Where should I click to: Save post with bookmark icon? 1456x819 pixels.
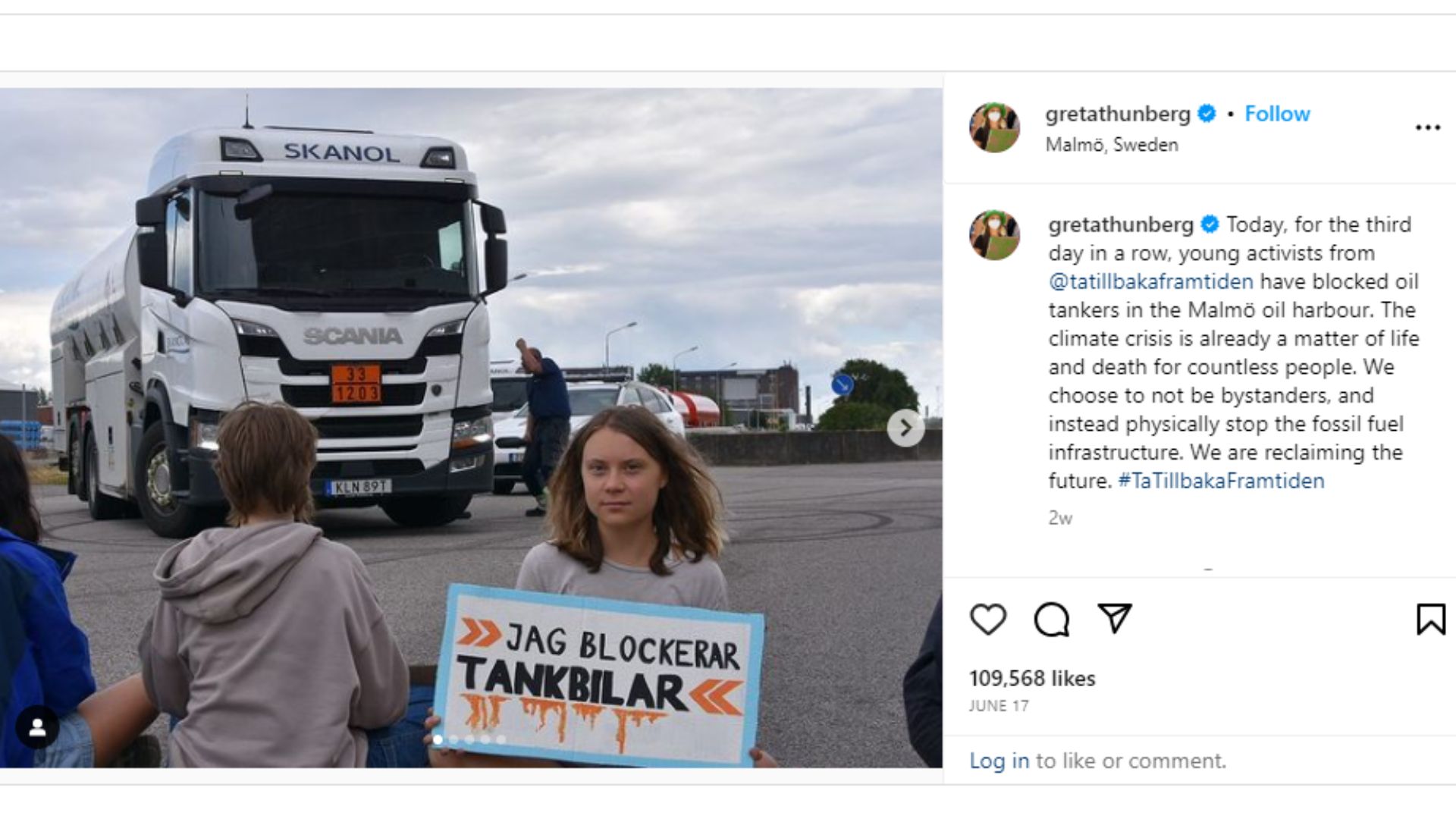point(1431,619)
